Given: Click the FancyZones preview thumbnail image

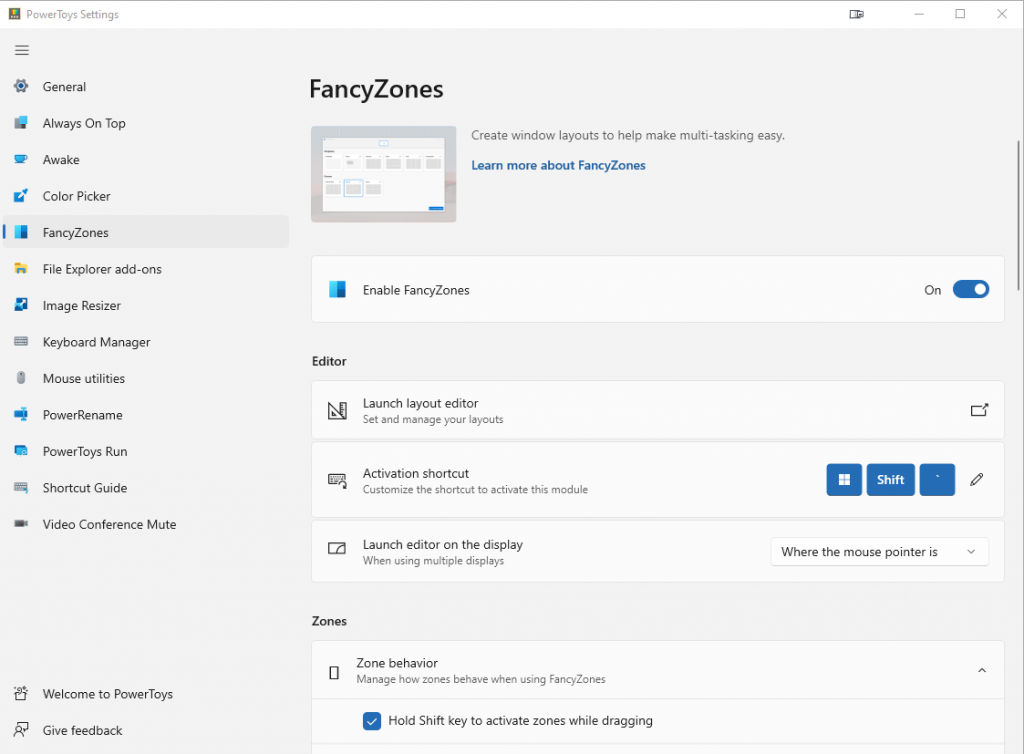Looking at the screenshot, I should coord(383,174).
